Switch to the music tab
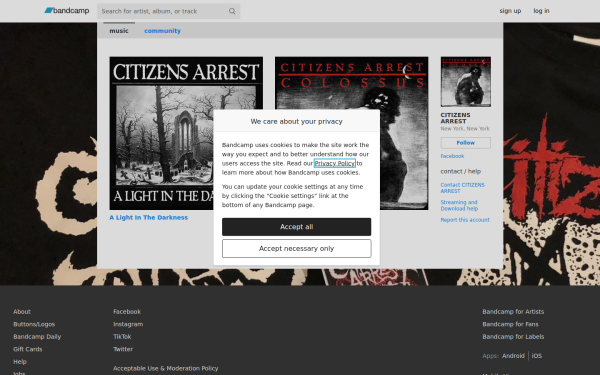600x375 pixels. coord(119,31)
